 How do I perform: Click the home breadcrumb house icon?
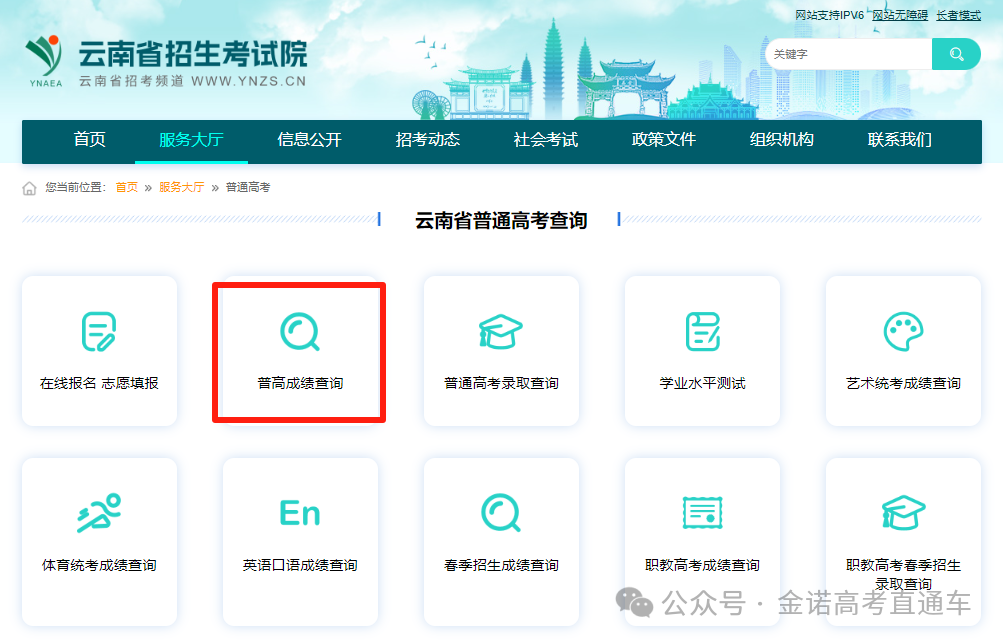(29, 188)
